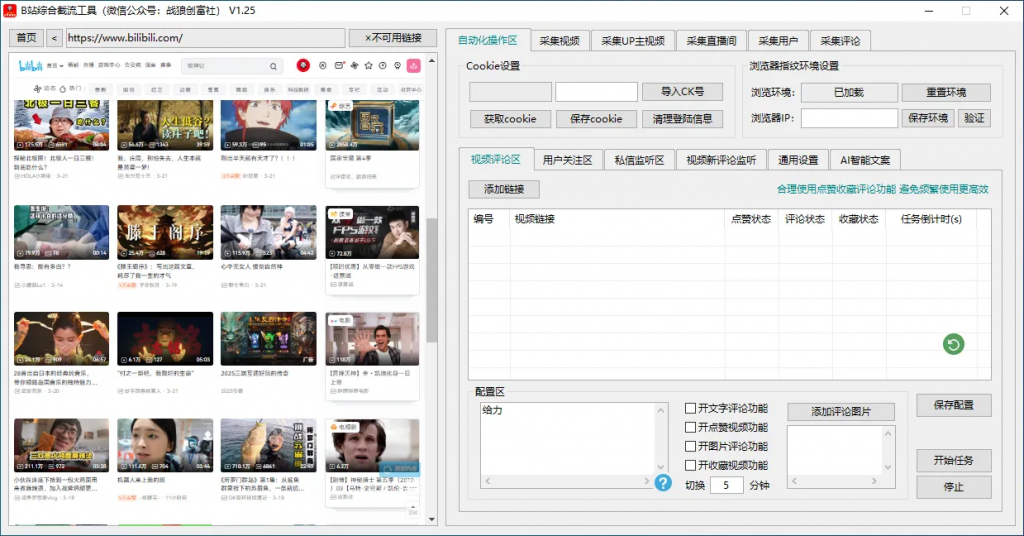The height and width of the screenshot is (536, 1024).
Task: Open the 滕王阁序 video thumbnail
Action: click(165, 232)
